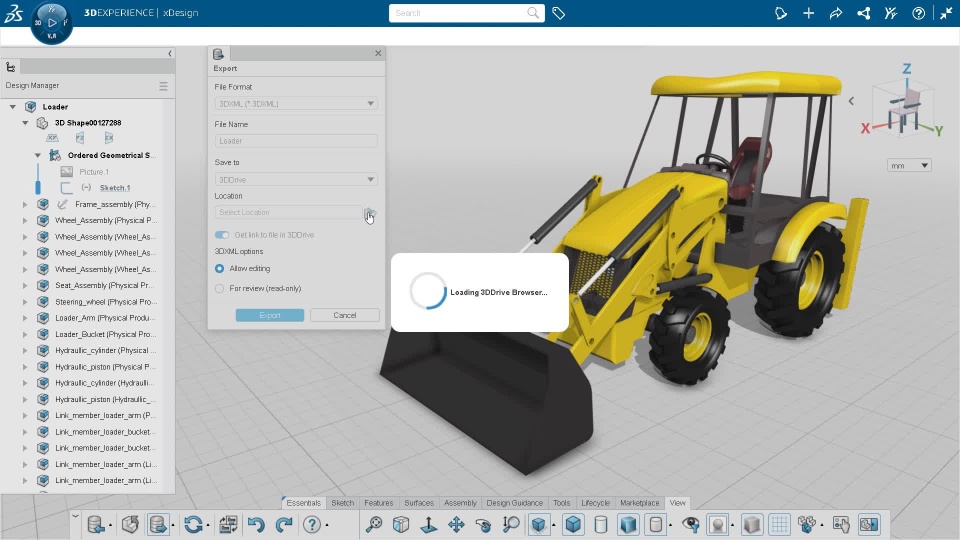Viewport: 960px width, 540px height.
Task: Switch to the Sketch tab
Action: coord(342,503)
